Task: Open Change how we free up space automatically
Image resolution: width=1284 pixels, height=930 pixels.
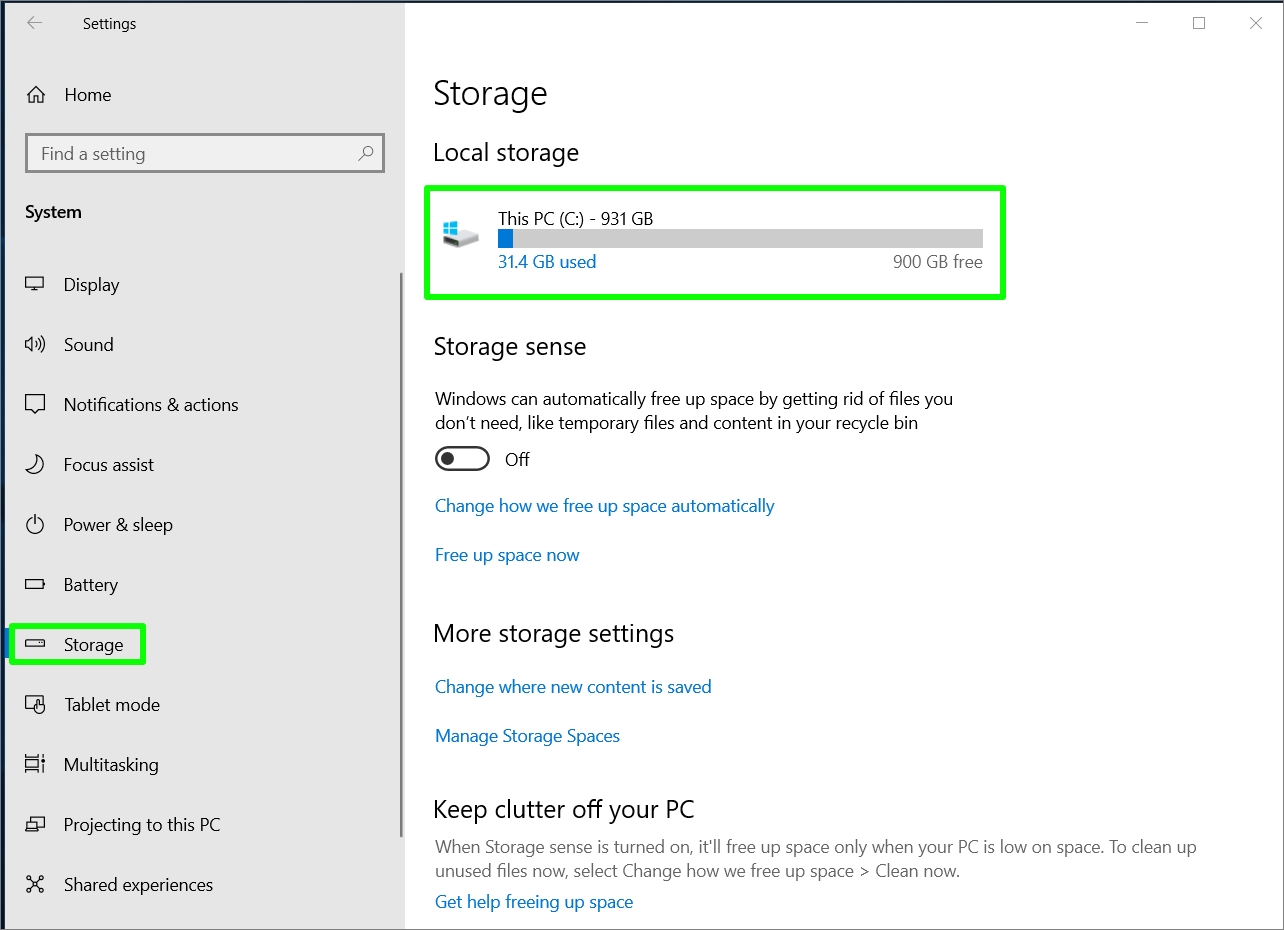Action: [x=605, y=506]
